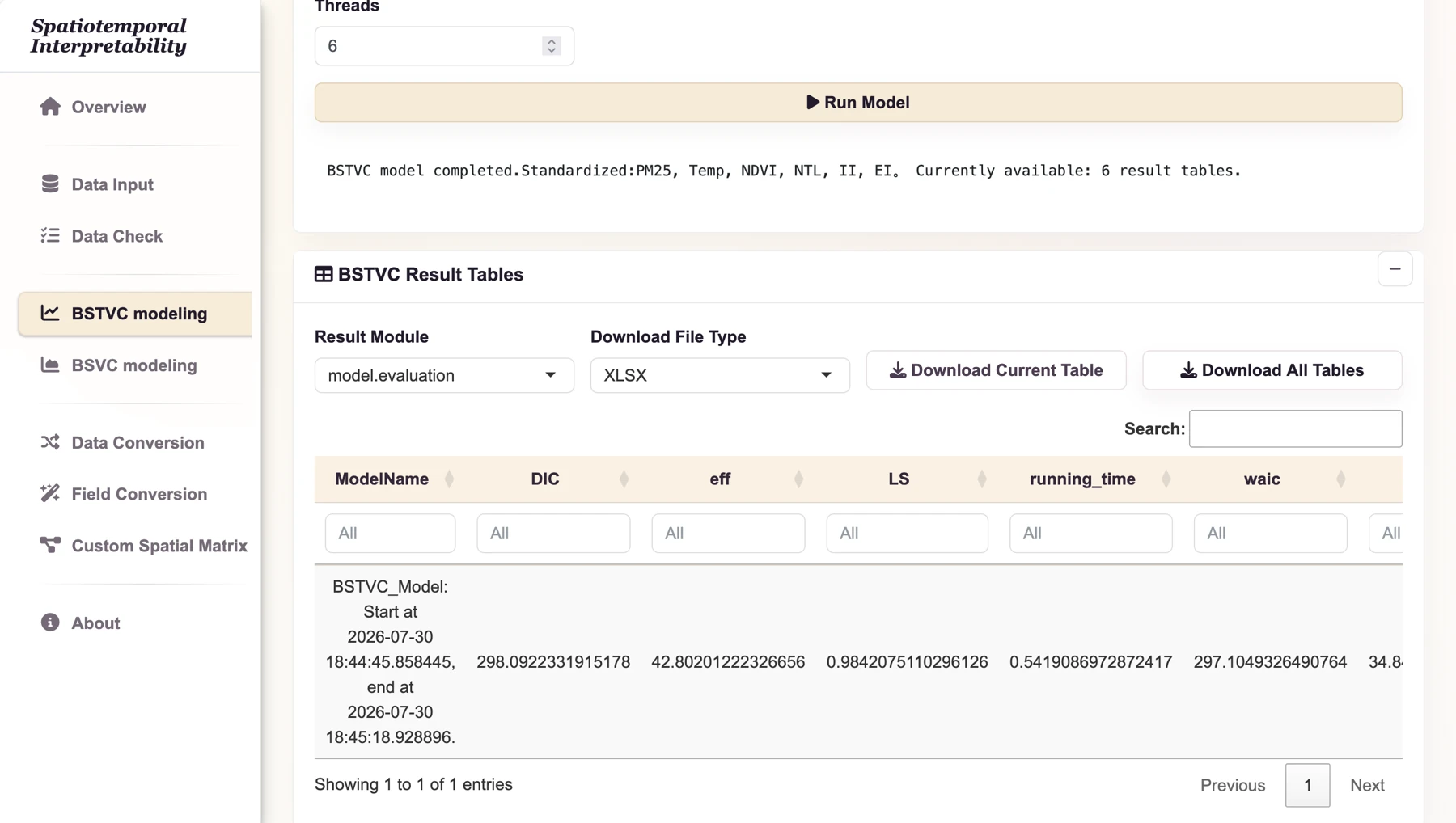Open the Result Module dropdown
1456x823 pixels.
[x=444, y=375]
